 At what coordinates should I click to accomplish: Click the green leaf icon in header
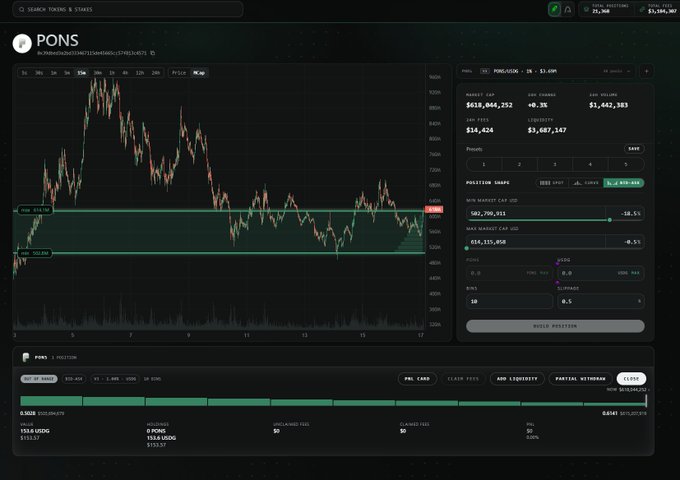tap(554, 9)
